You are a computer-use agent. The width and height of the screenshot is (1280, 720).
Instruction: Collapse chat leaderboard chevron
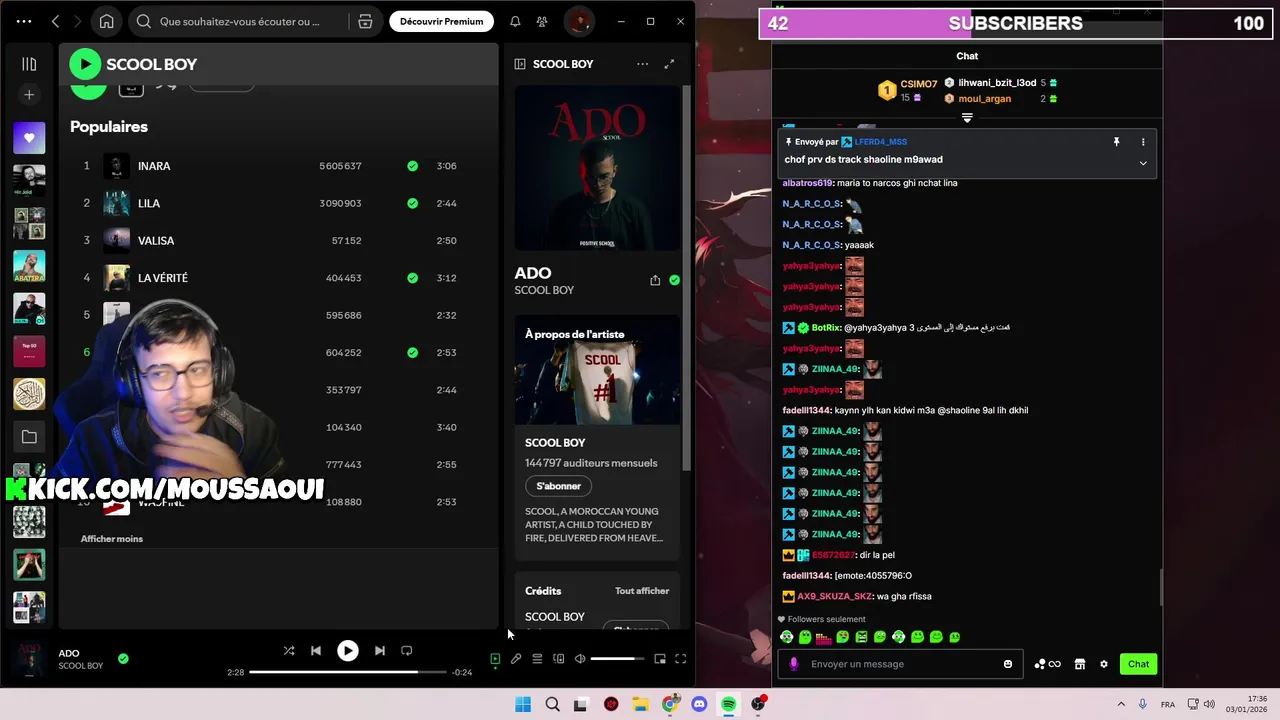point(967,118)
